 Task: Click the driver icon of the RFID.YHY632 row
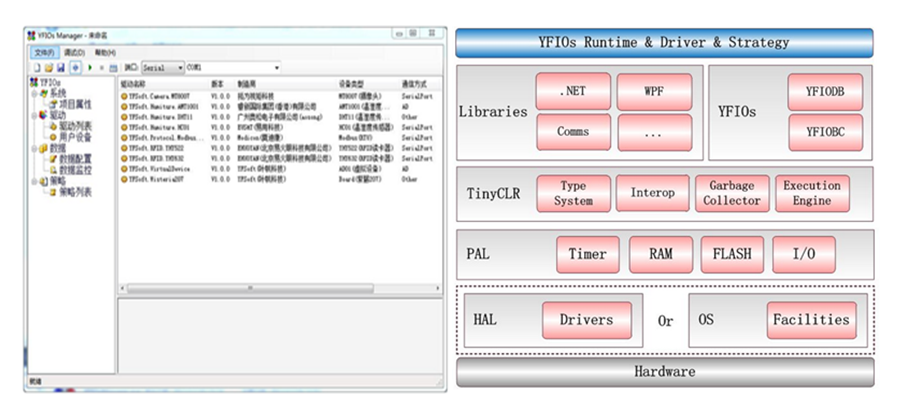124,158
